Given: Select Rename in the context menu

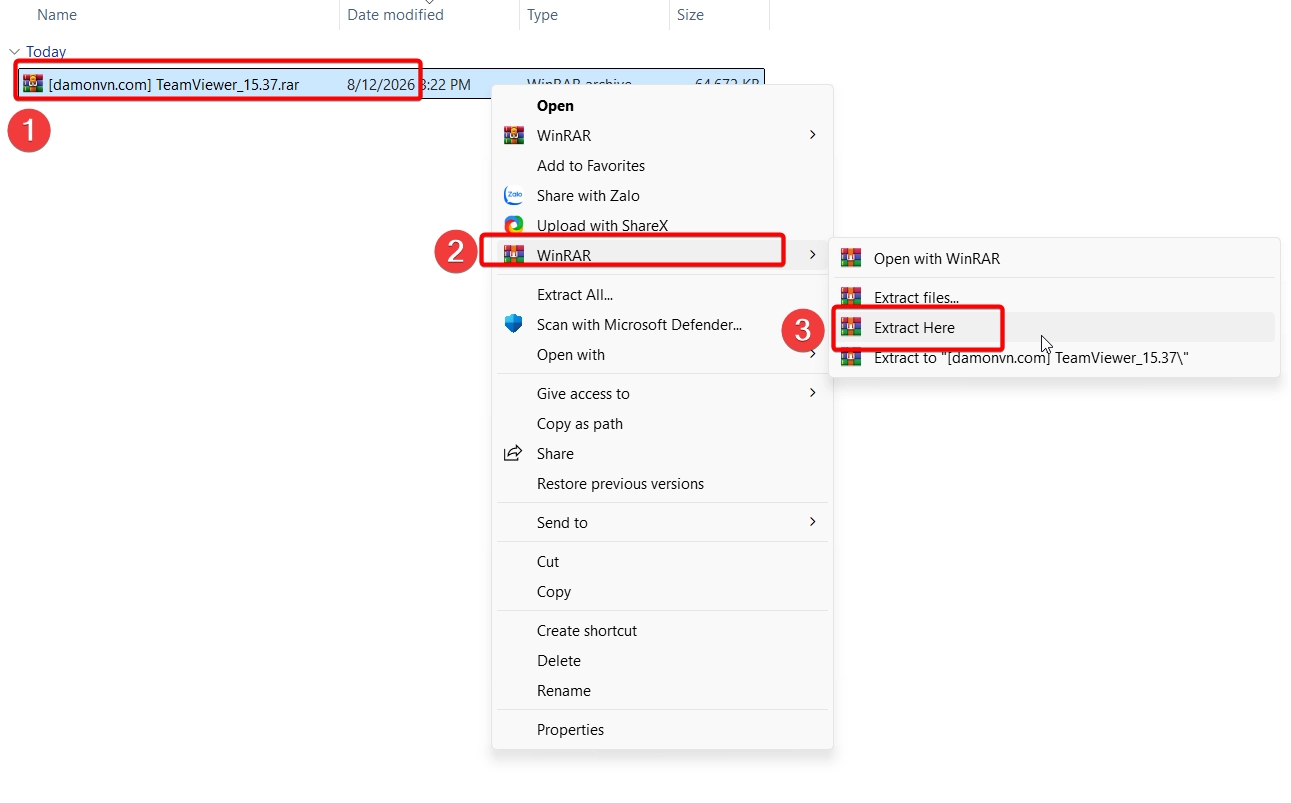Looking at the screenshot, I should click(564, 691).
